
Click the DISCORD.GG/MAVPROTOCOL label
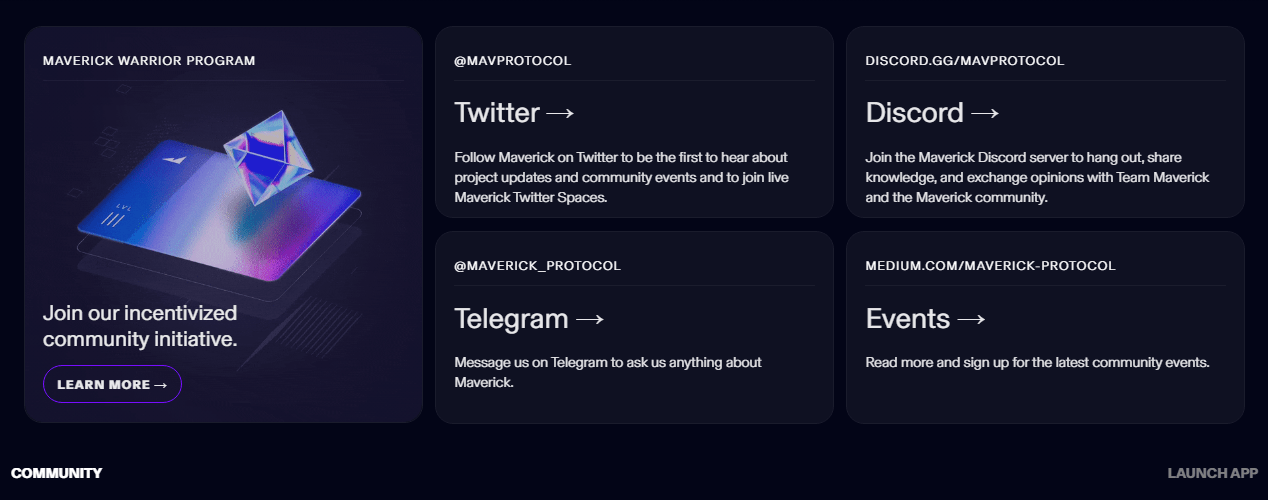click(x=964, y=61)
